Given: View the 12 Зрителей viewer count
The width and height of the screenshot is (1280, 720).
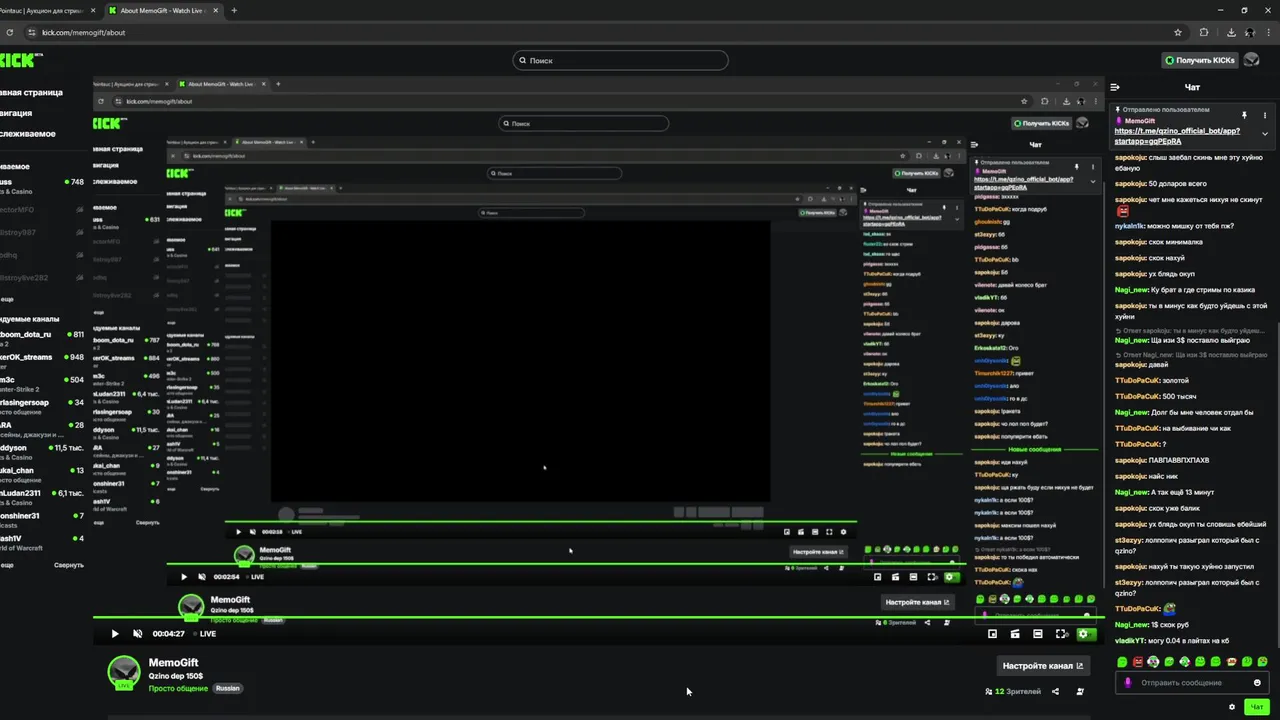Looking at the screenshot, I should click(1013, 691).
